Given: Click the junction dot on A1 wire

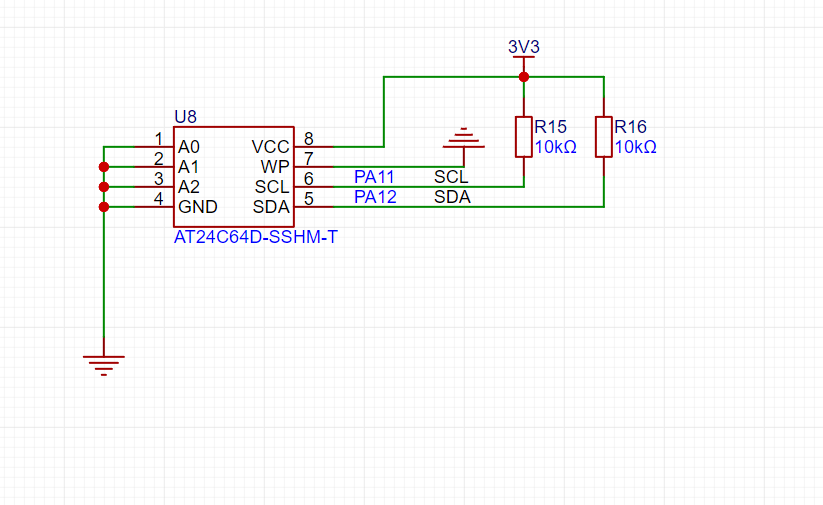Looking at the screenshot, I should (103, 166).
